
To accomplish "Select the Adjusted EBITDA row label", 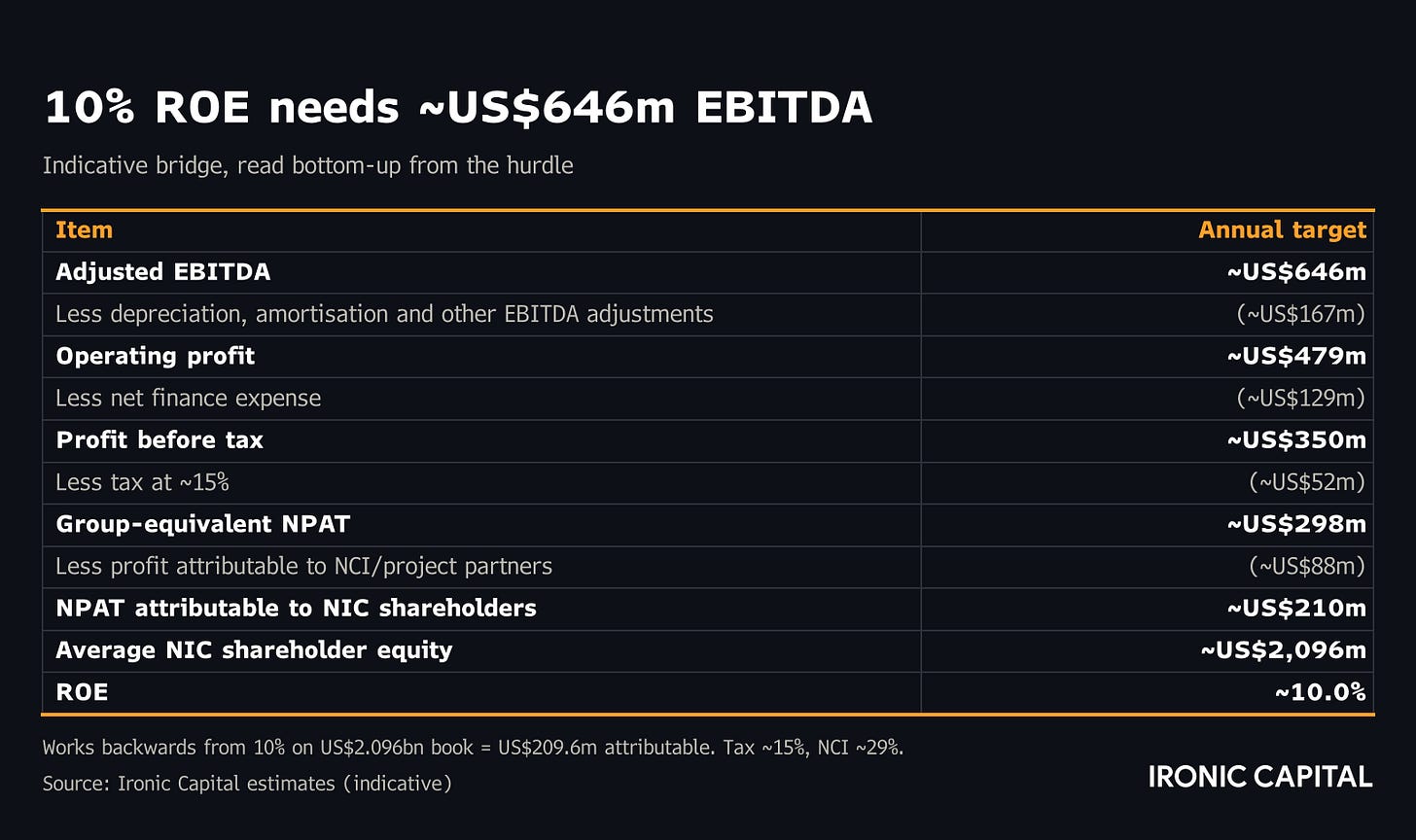I will [x=162, y=272].
